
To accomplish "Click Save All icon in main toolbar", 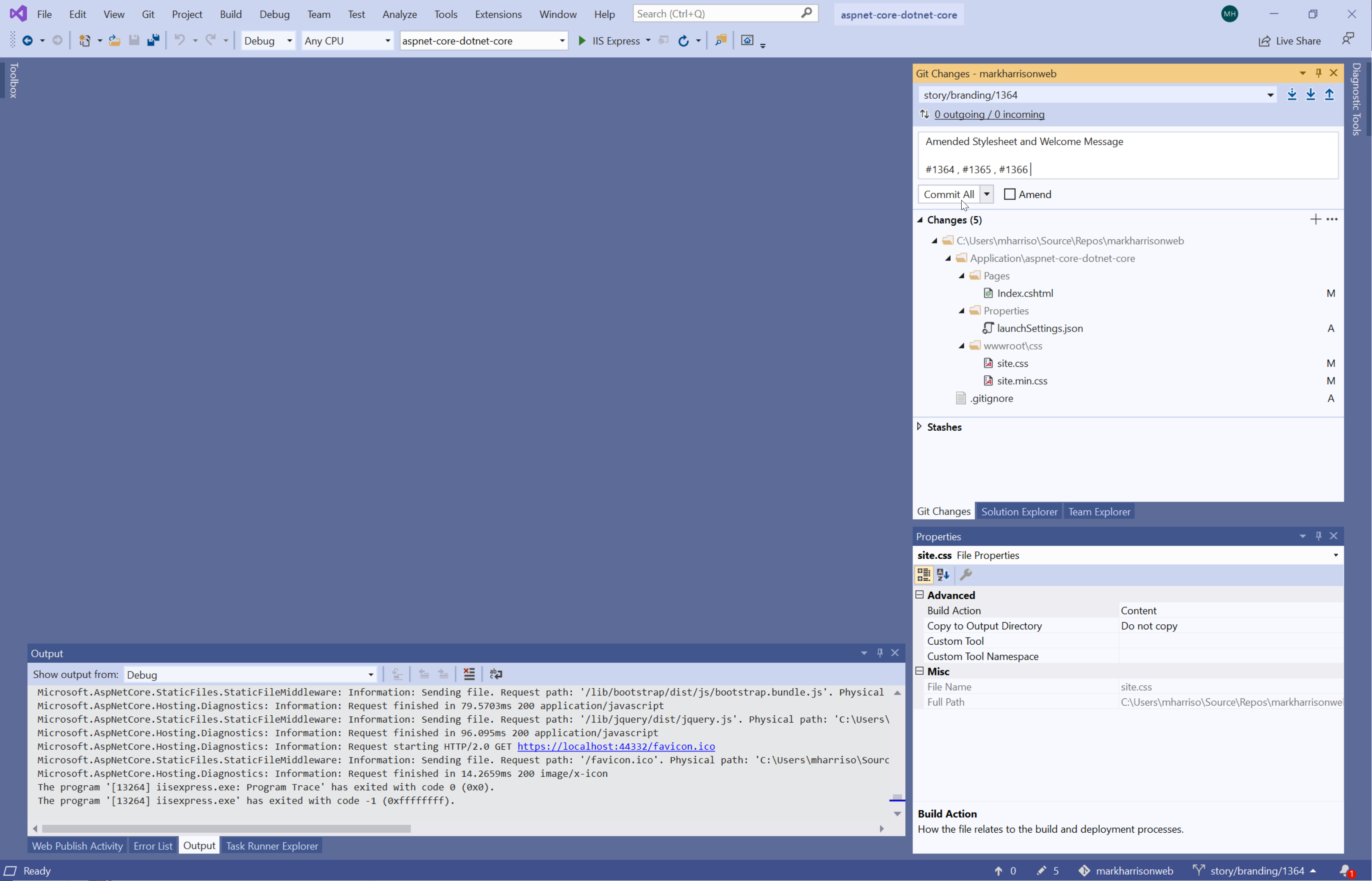I will tap(153, 41).
